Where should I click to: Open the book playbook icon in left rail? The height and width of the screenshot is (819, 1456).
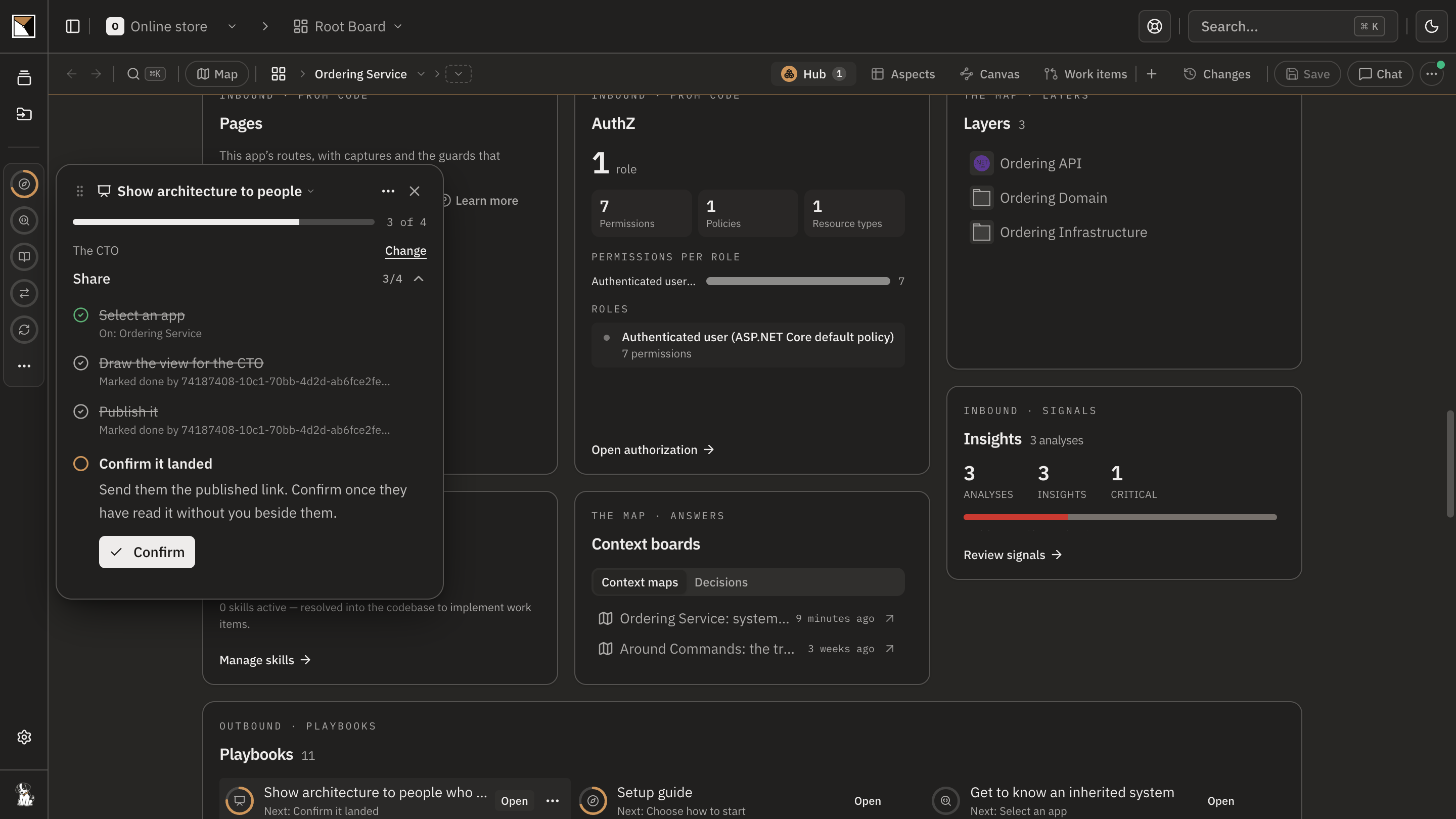point(24,257)
